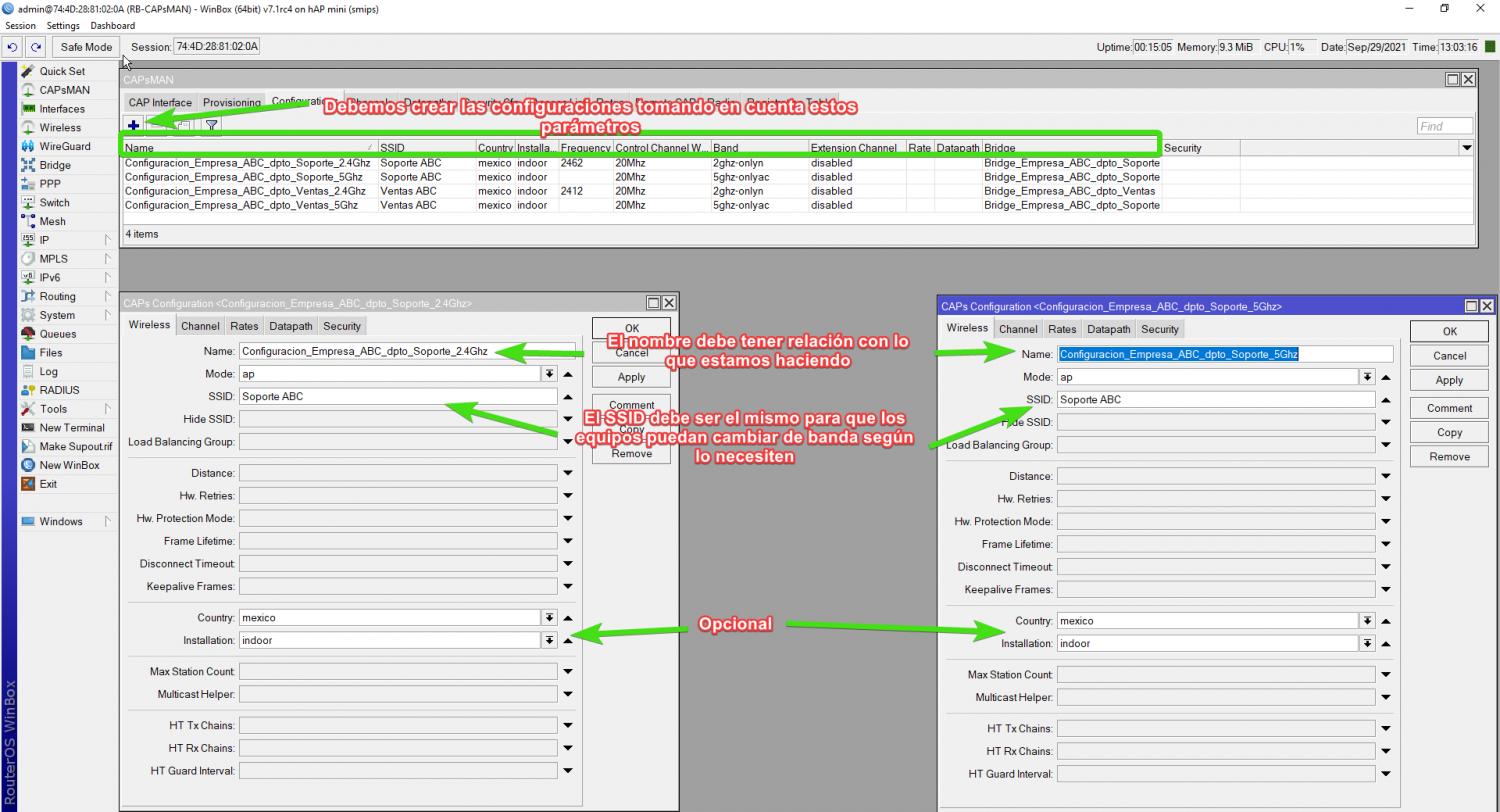Click Comment in the Soporte_5Ghz window
Viewport: 1500px width, 812px height.
click(1449, 408)
